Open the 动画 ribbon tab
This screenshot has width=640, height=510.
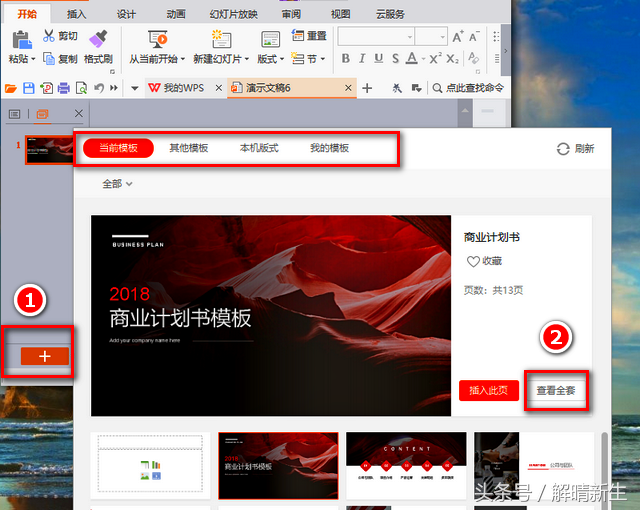click(176, 14)
